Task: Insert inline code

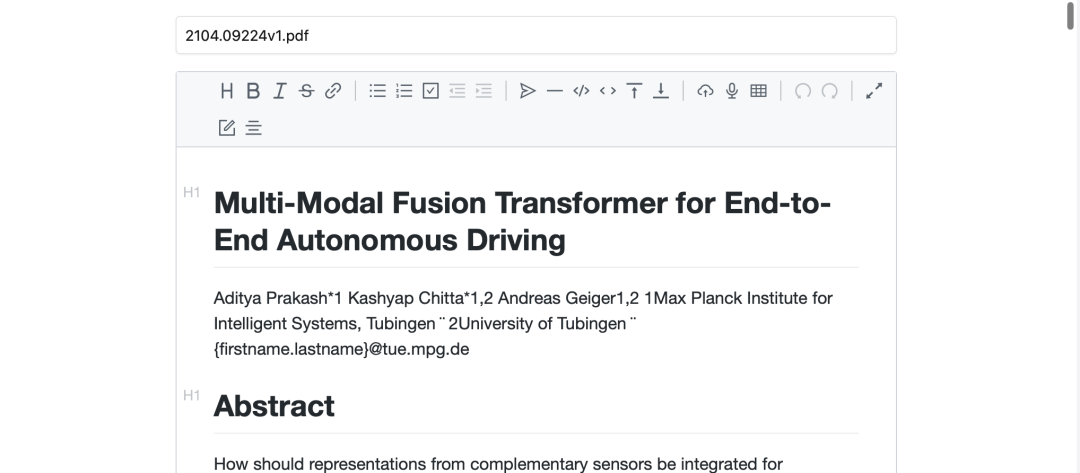Action: tap(607, 91)
